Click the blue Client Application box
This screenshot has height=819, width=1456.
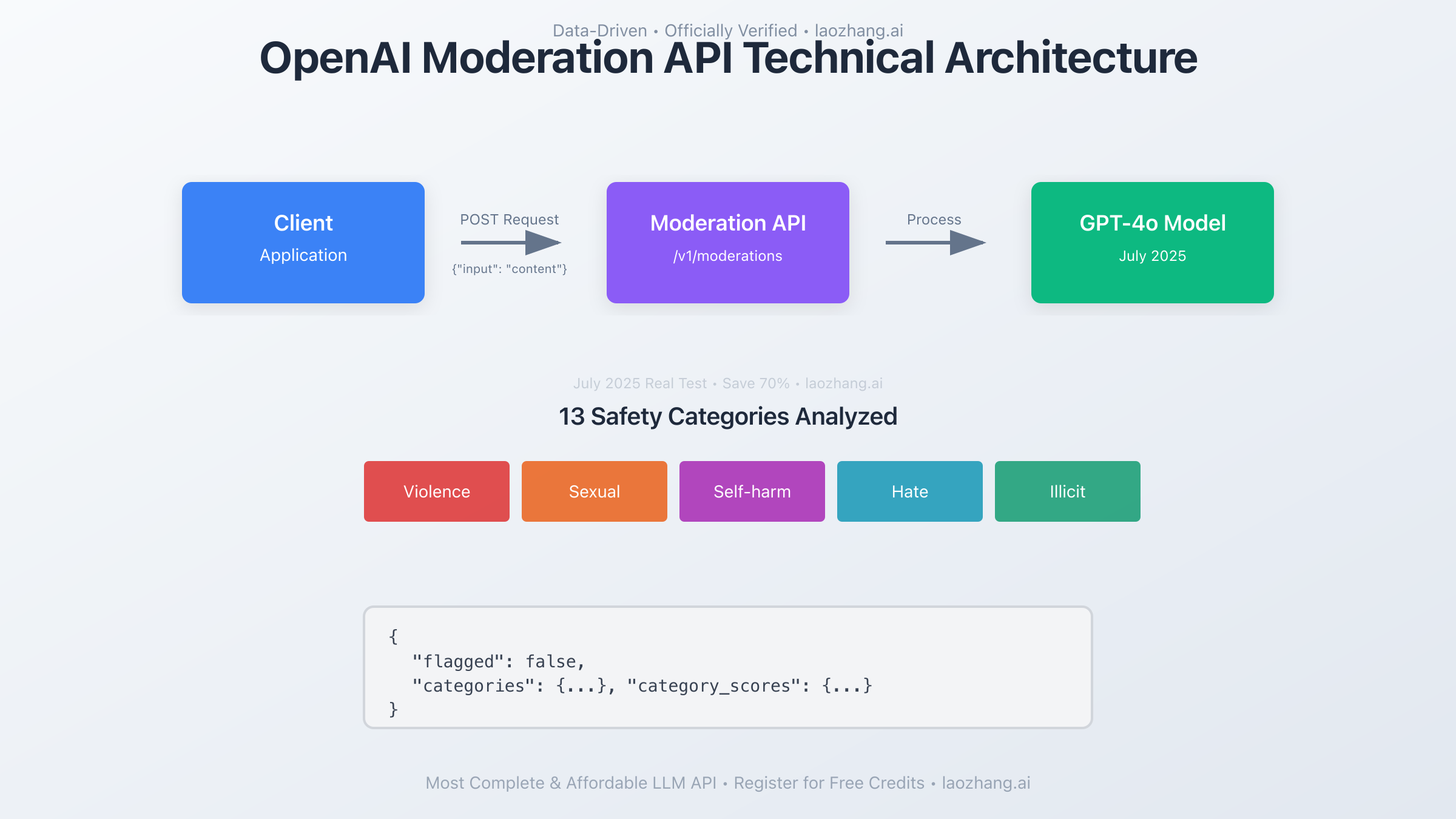(x=303, y=243)
